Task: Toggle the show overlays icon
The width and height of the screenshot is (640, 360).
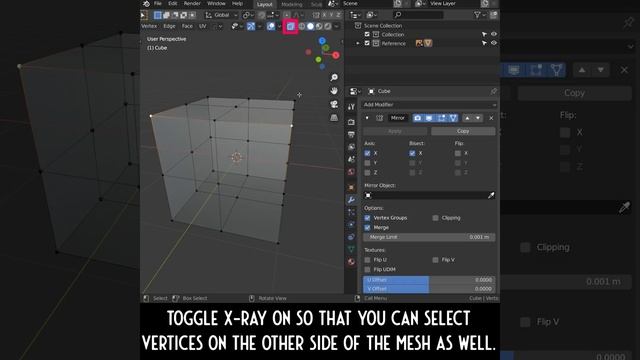Action: pos(271,27)
